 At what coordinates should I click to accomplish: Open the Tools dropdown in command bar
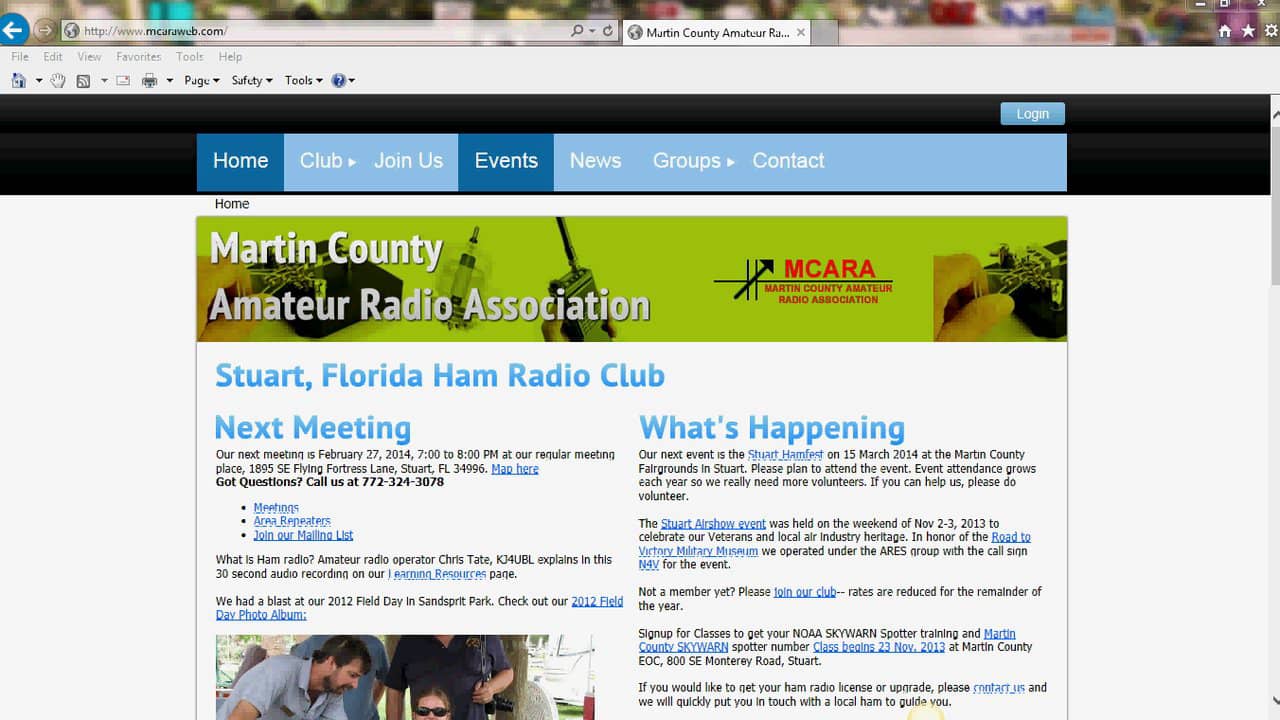click(x=303, y=80)
